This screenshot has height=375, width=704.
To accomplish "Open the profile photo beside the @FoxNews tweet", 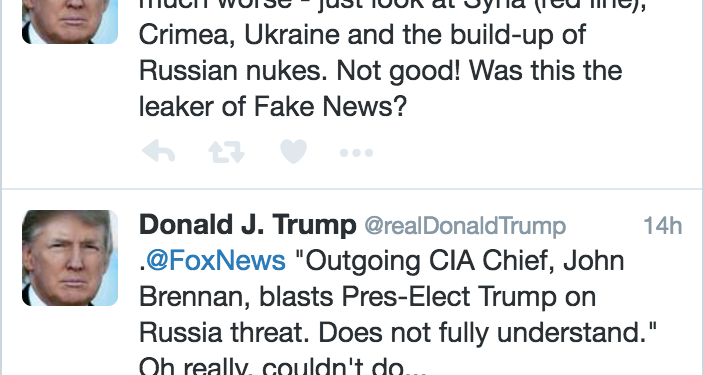I will 70,258.
